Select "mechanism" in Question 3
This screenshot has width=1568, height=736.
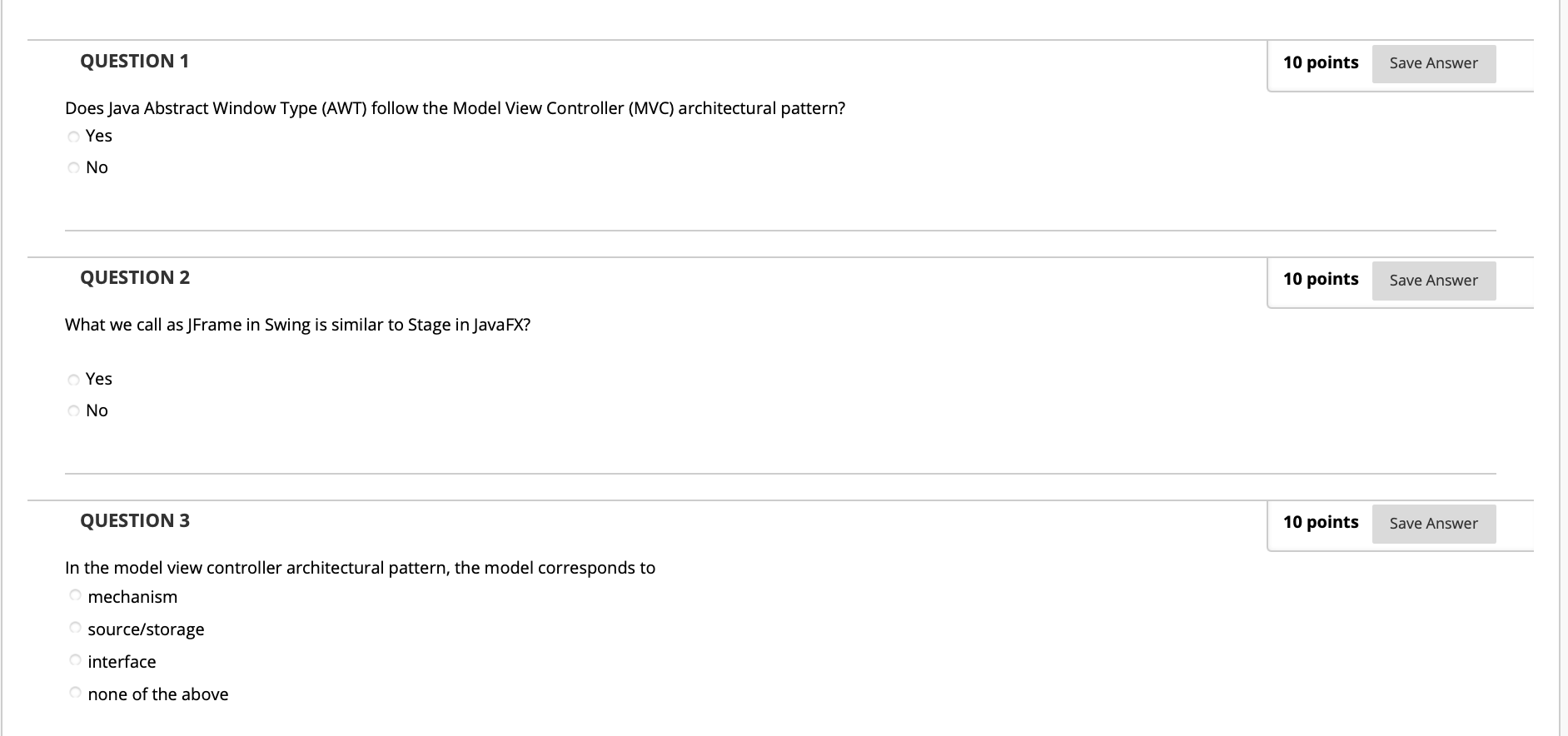[75, 594]
